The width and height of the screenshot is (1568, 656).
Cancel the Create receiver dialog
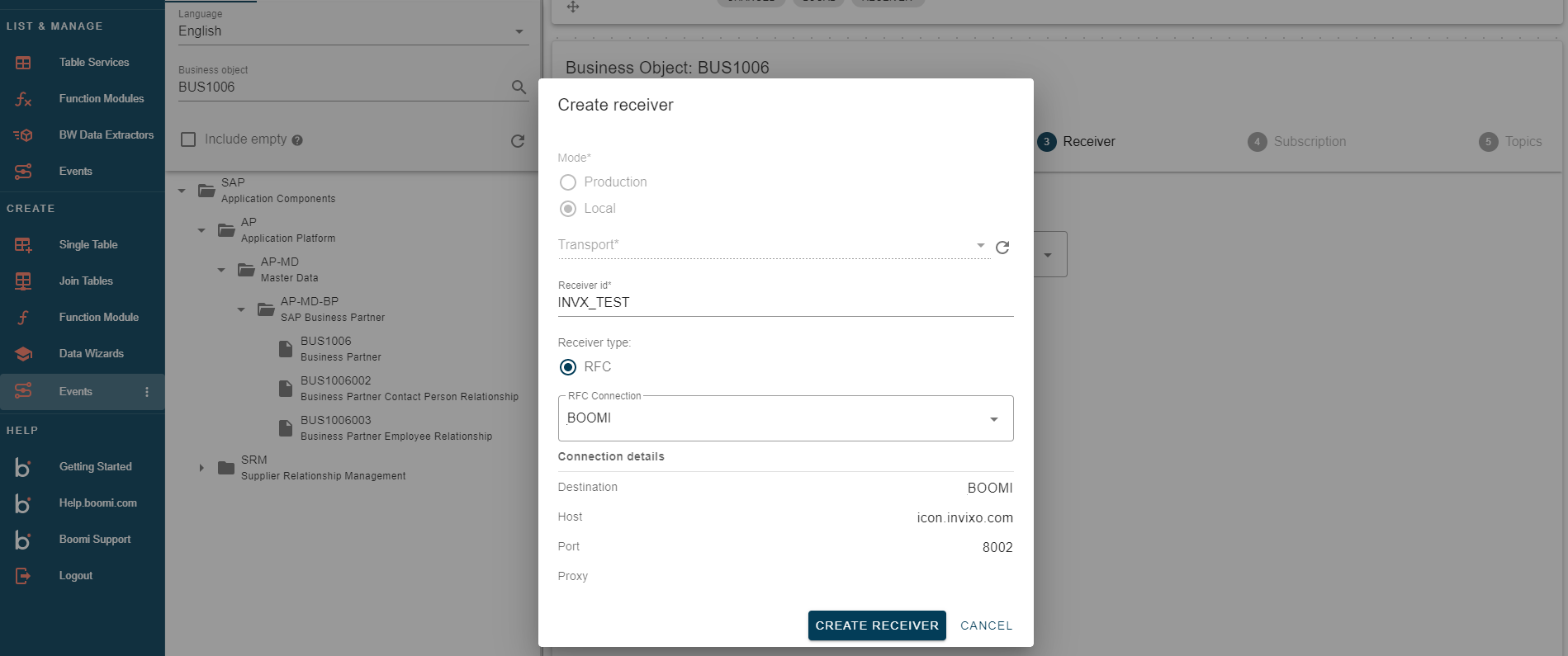tap(986, 625)
